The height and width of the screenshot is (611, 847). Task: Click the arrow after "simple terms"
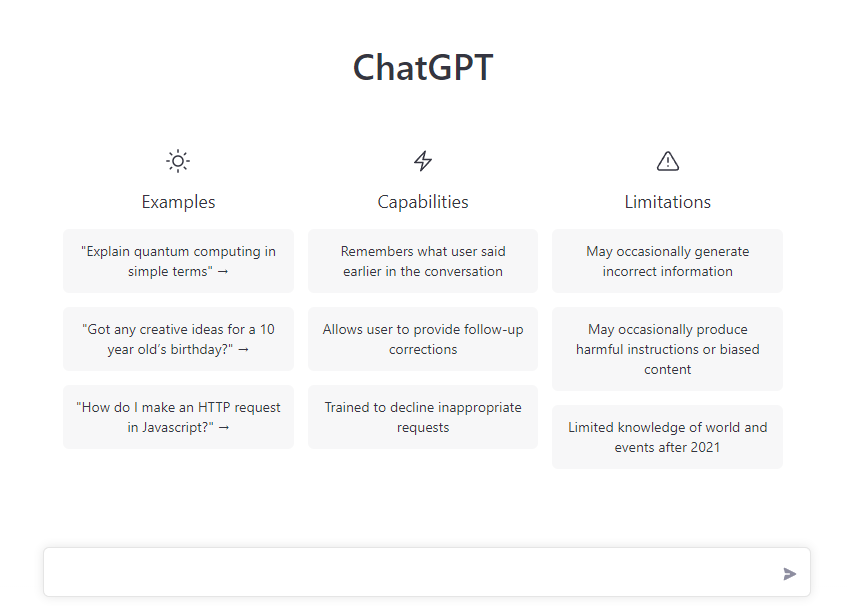click(223, 272)
